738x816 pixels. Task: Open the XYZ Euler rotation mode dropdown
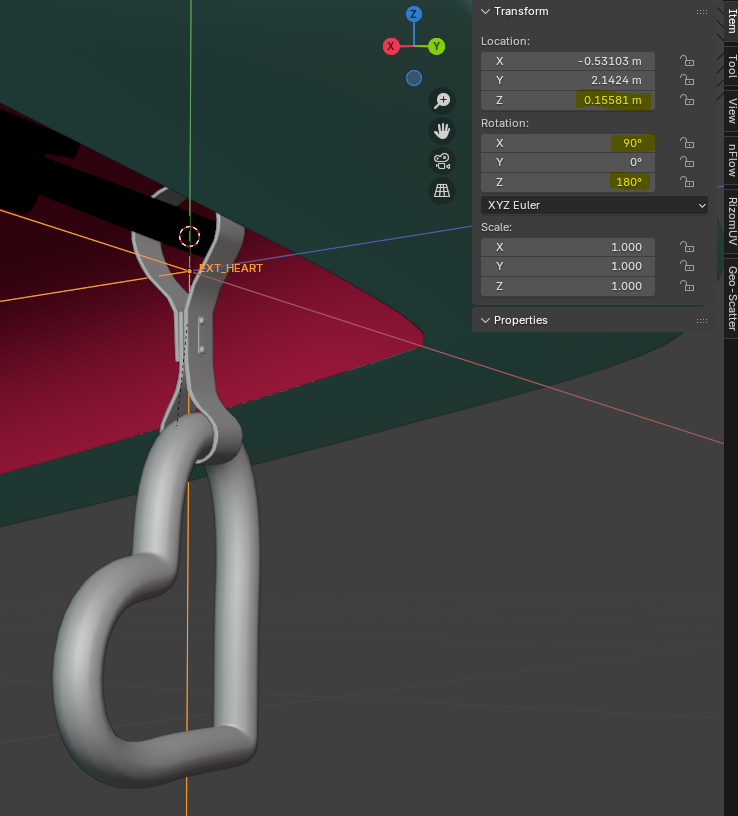coord(595,205)
